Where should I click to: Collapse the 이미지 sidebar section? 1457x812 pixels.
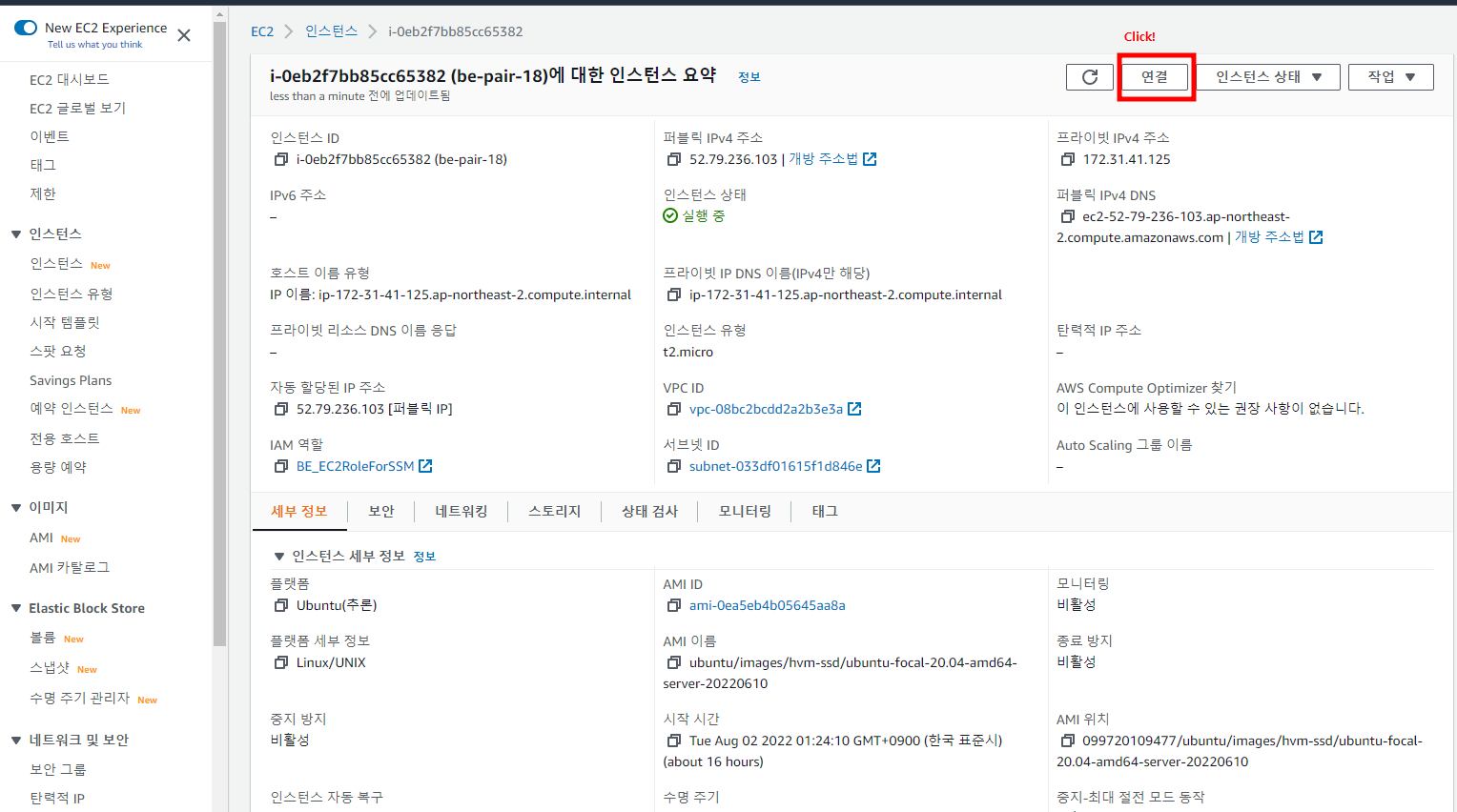tap(16, 508)
